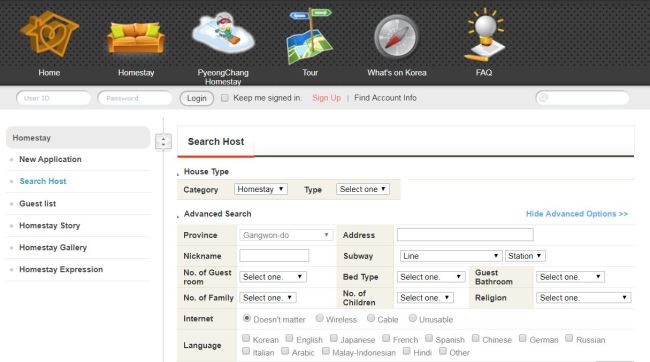Open Homestay Story in sidebar
The height and width of the screenshot is (362, 650).
click(49, 226)
